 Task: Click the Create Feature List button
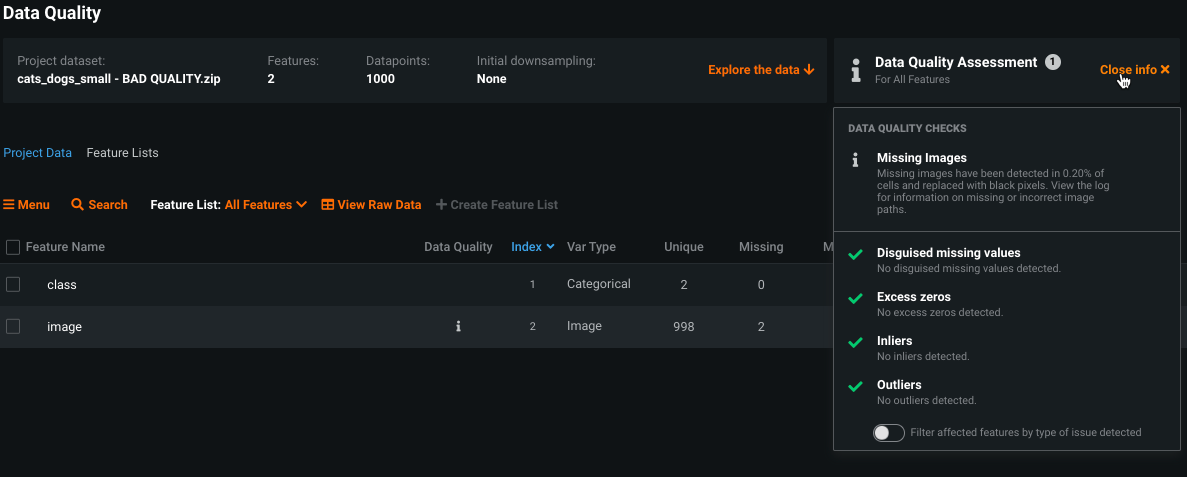click(497, 205)
